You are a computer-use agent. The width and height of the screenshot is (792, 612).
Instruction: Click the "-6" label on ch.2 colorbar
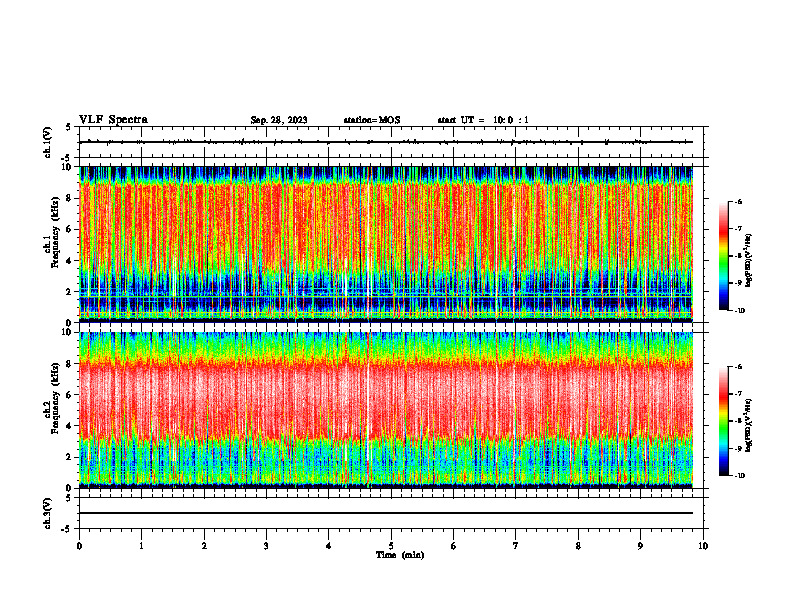(739, 367)
